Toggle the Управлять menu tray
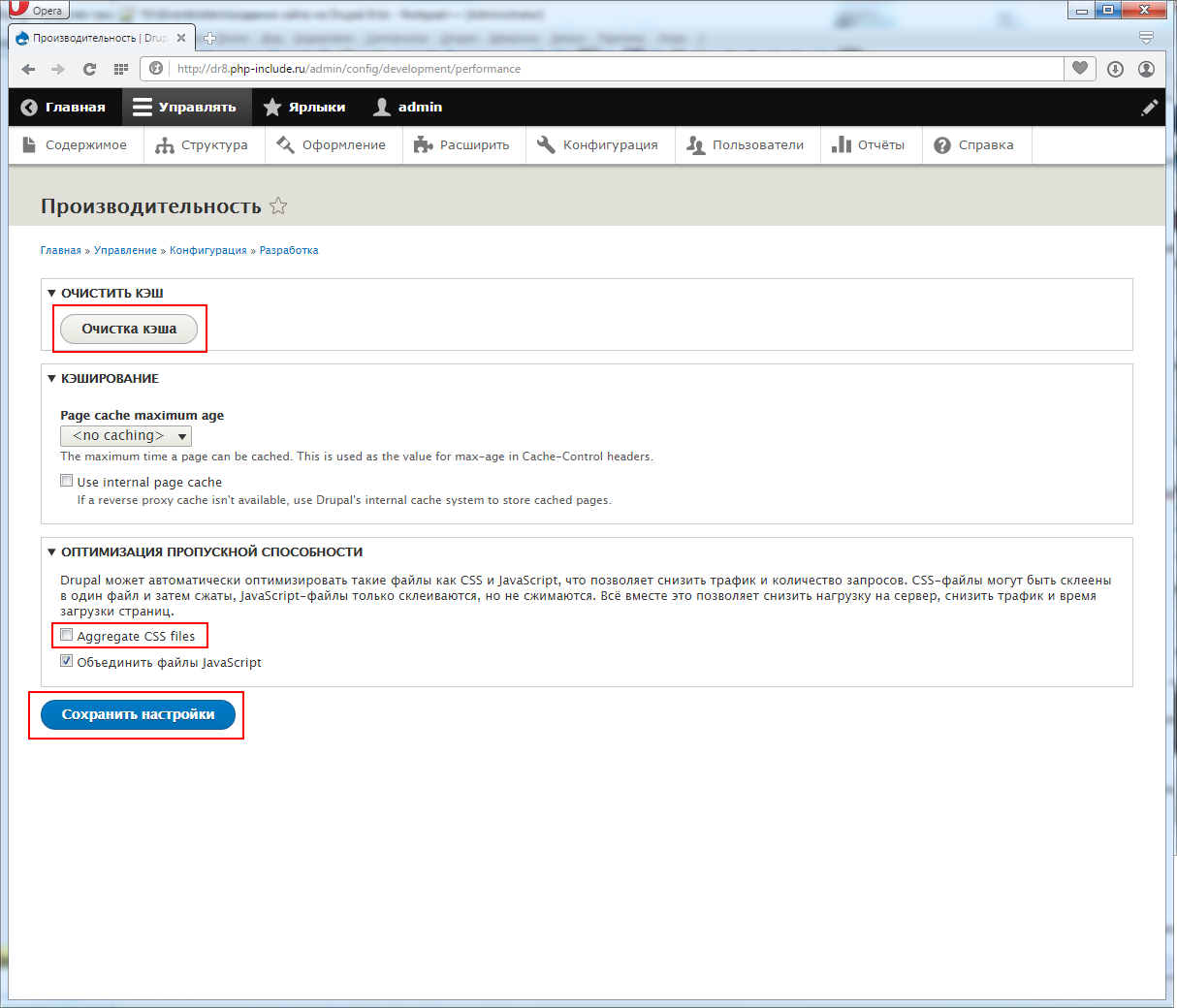 click(x=186, y=107)
